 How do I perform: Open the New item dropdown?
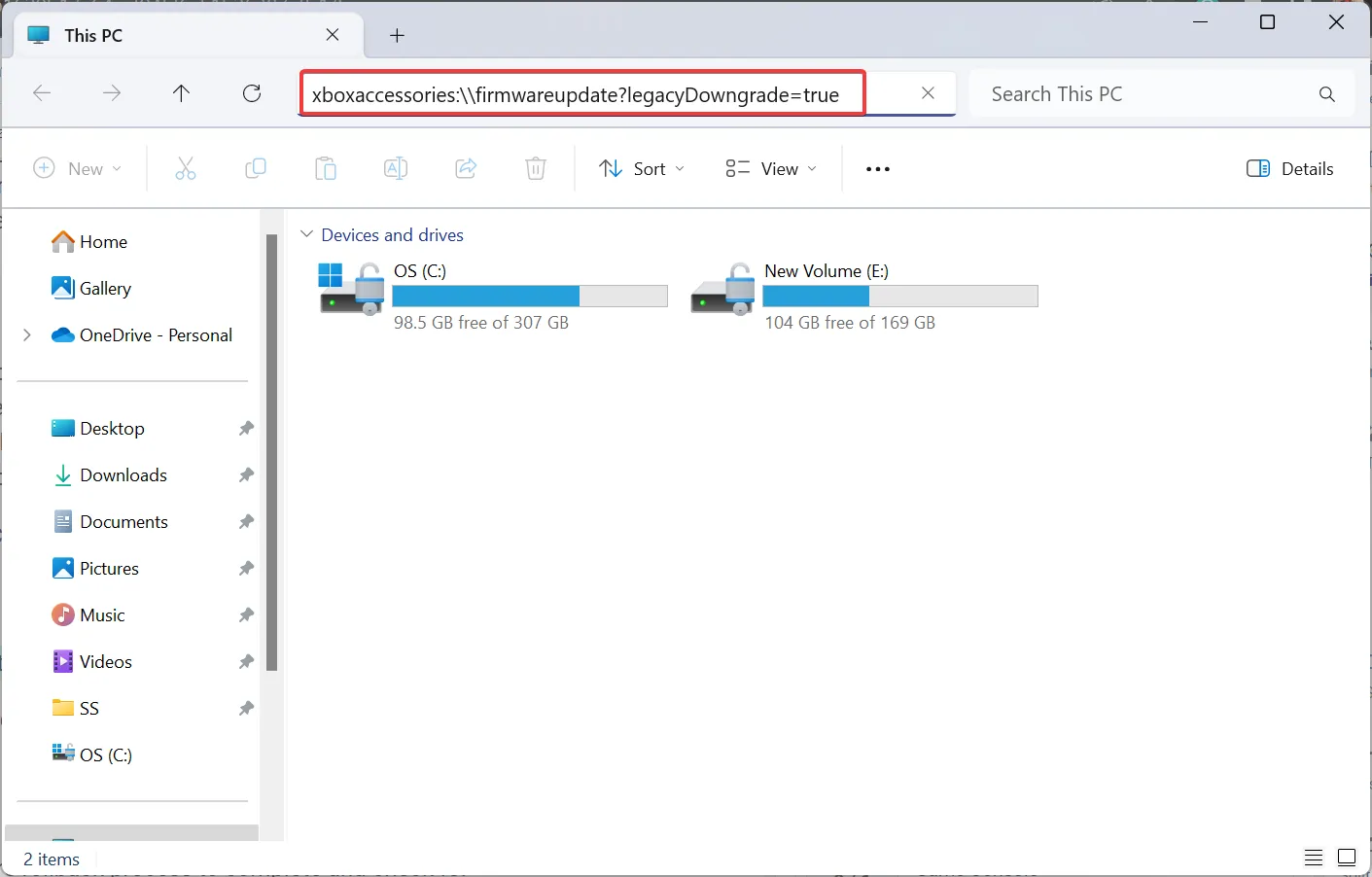click(x=78, y=168)
